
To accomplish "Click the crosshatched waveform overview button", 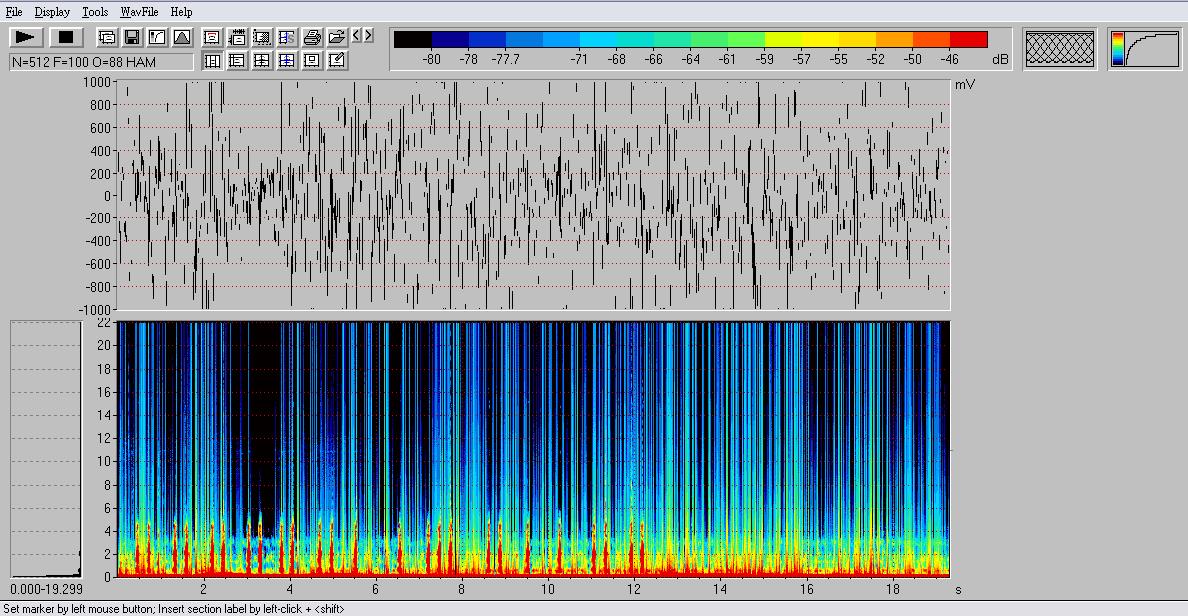I will [x=1060, y=48].
